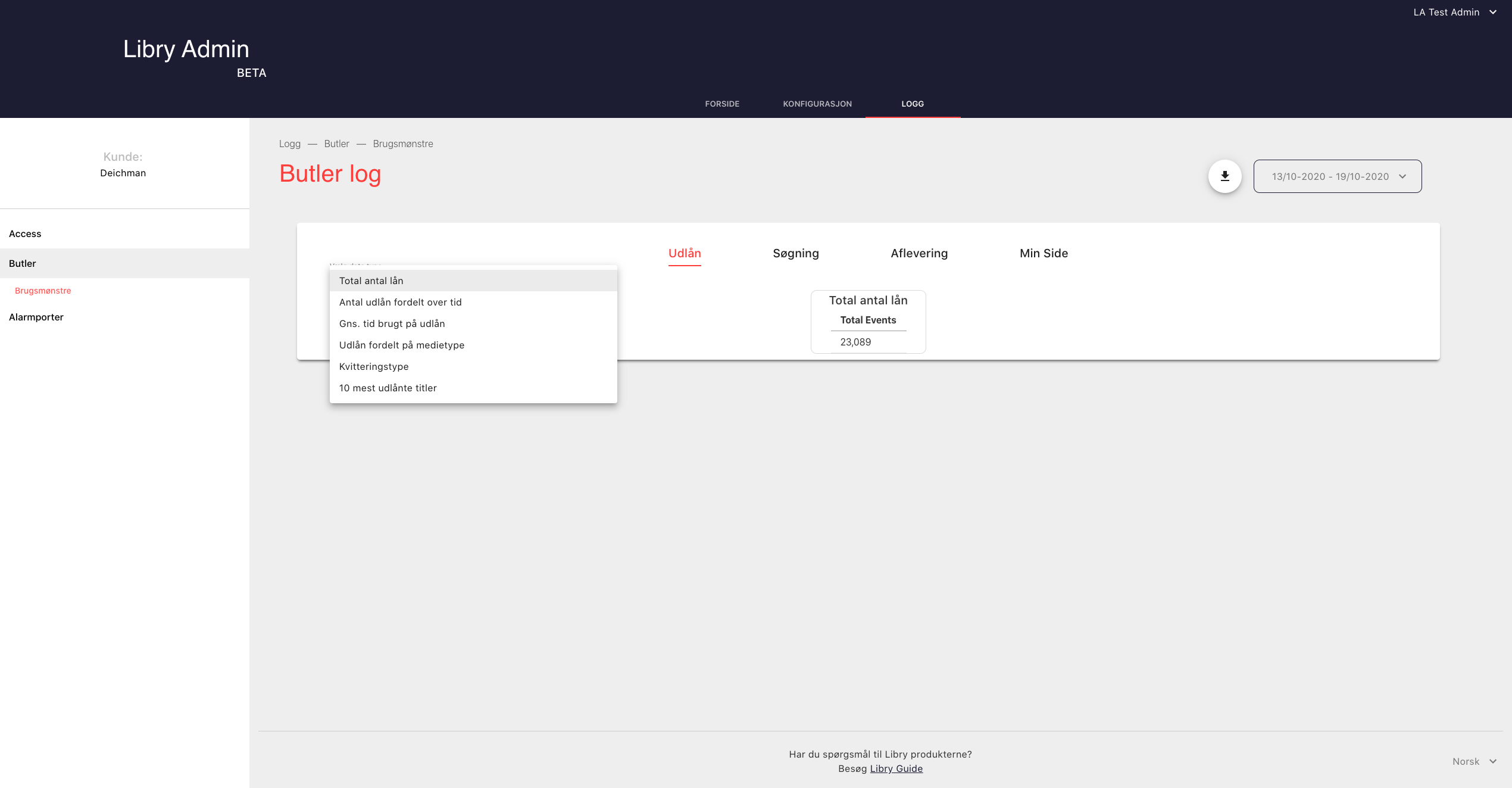Select 'Total antal lån' dropdown option
Image resolution: width=1512 pixels, height=788 pixels.
coord(371,281)
